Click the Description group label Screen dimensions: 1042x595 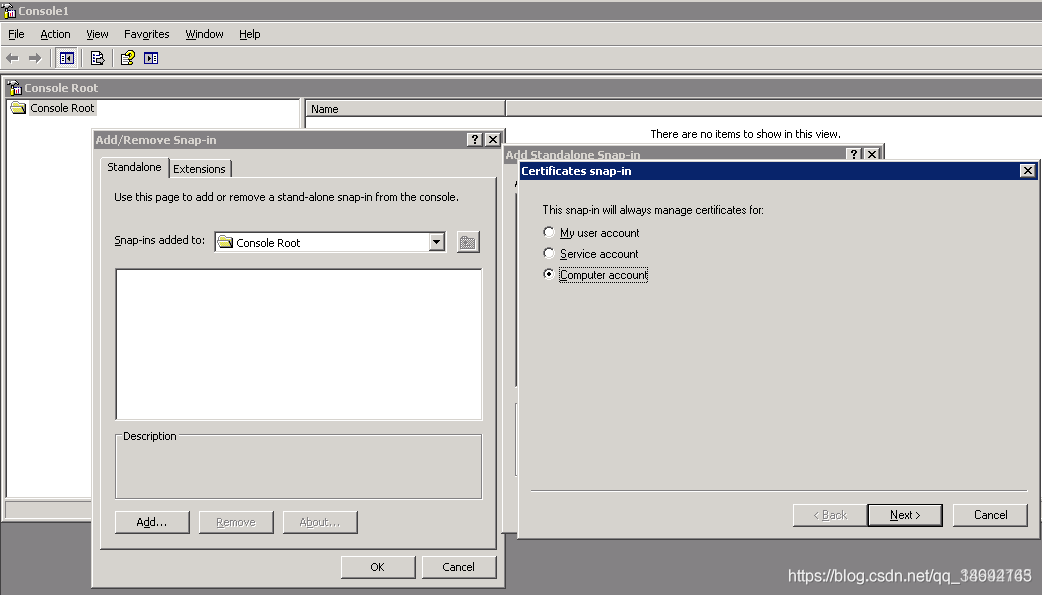pyautogui.click(x=150, y=436)
